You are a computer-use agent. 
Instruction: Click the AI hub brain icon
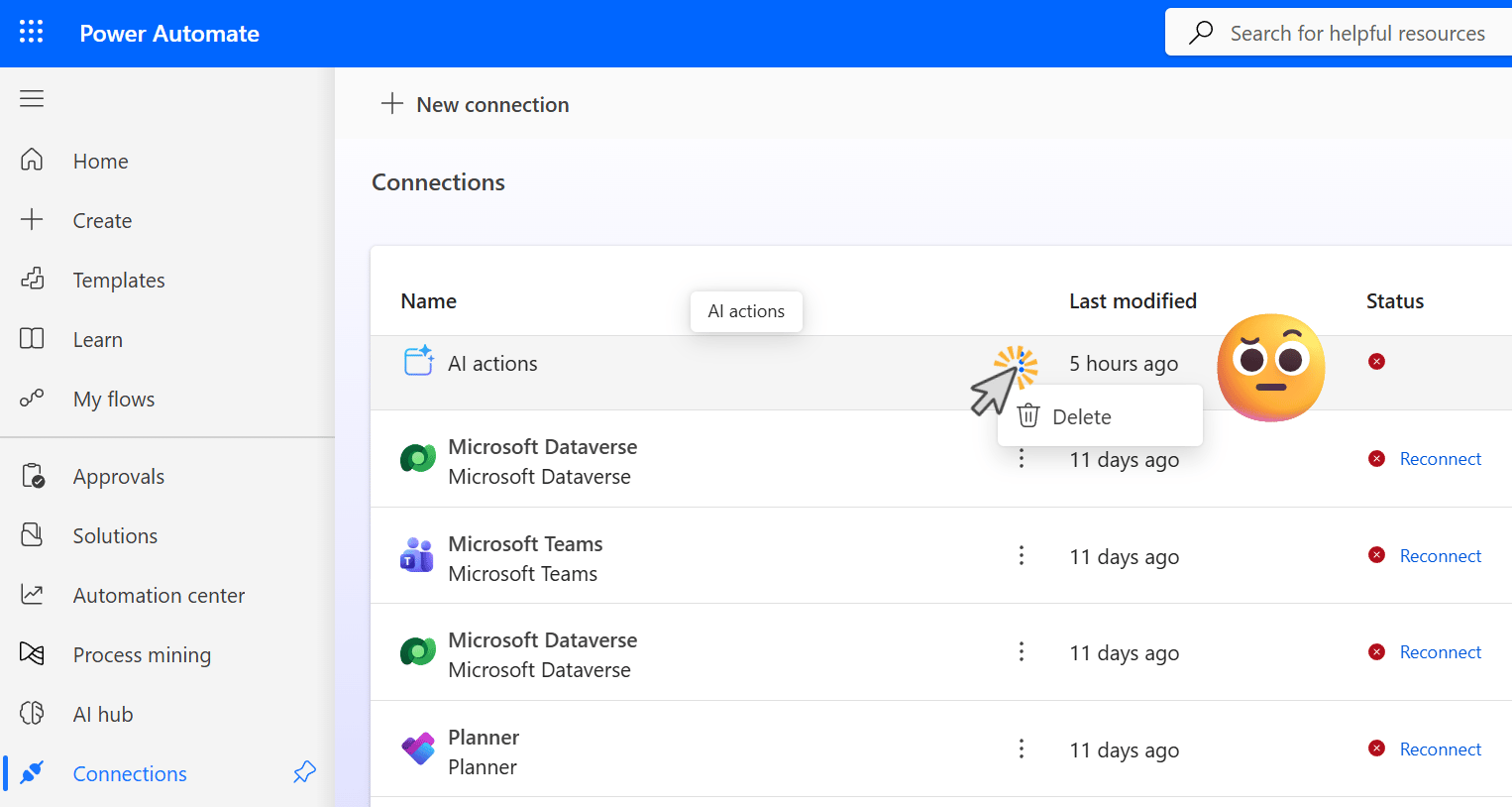[32, 713]
